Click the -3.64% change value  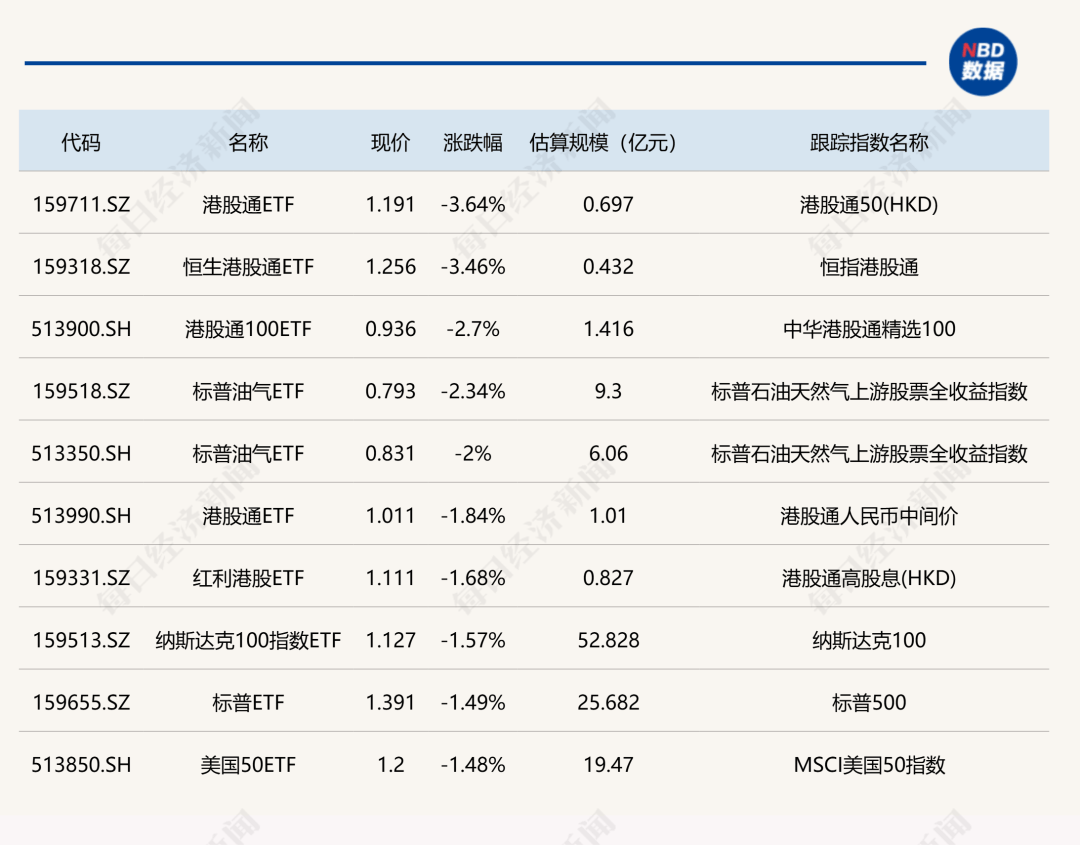coord(473,205)
